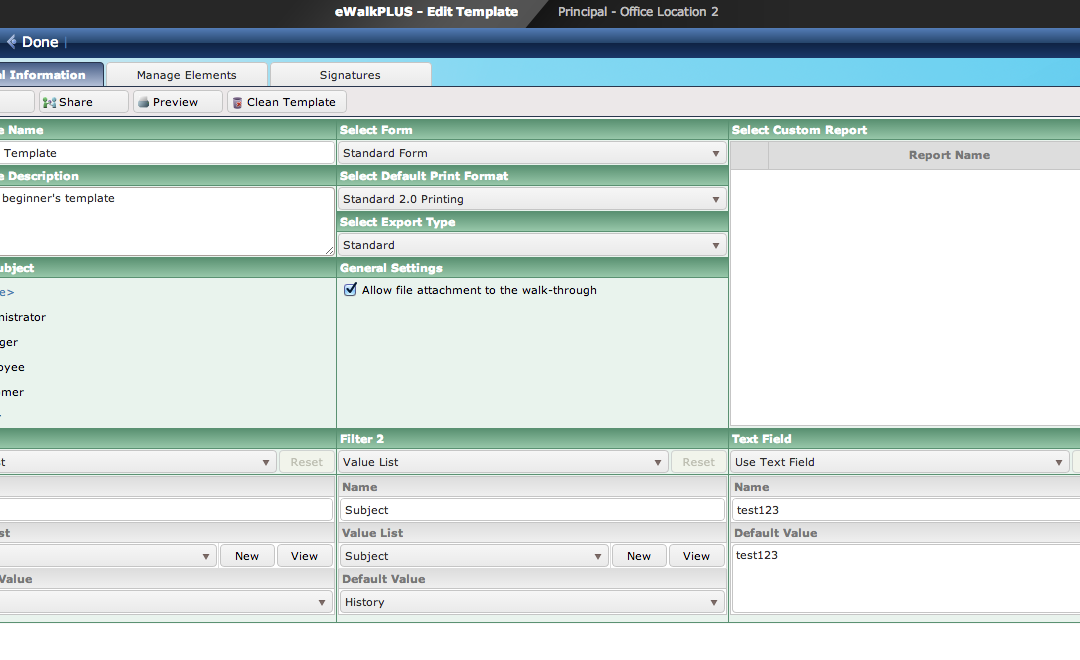Click the 'Principal - Office Location 2' title text

tap(638, 12)
